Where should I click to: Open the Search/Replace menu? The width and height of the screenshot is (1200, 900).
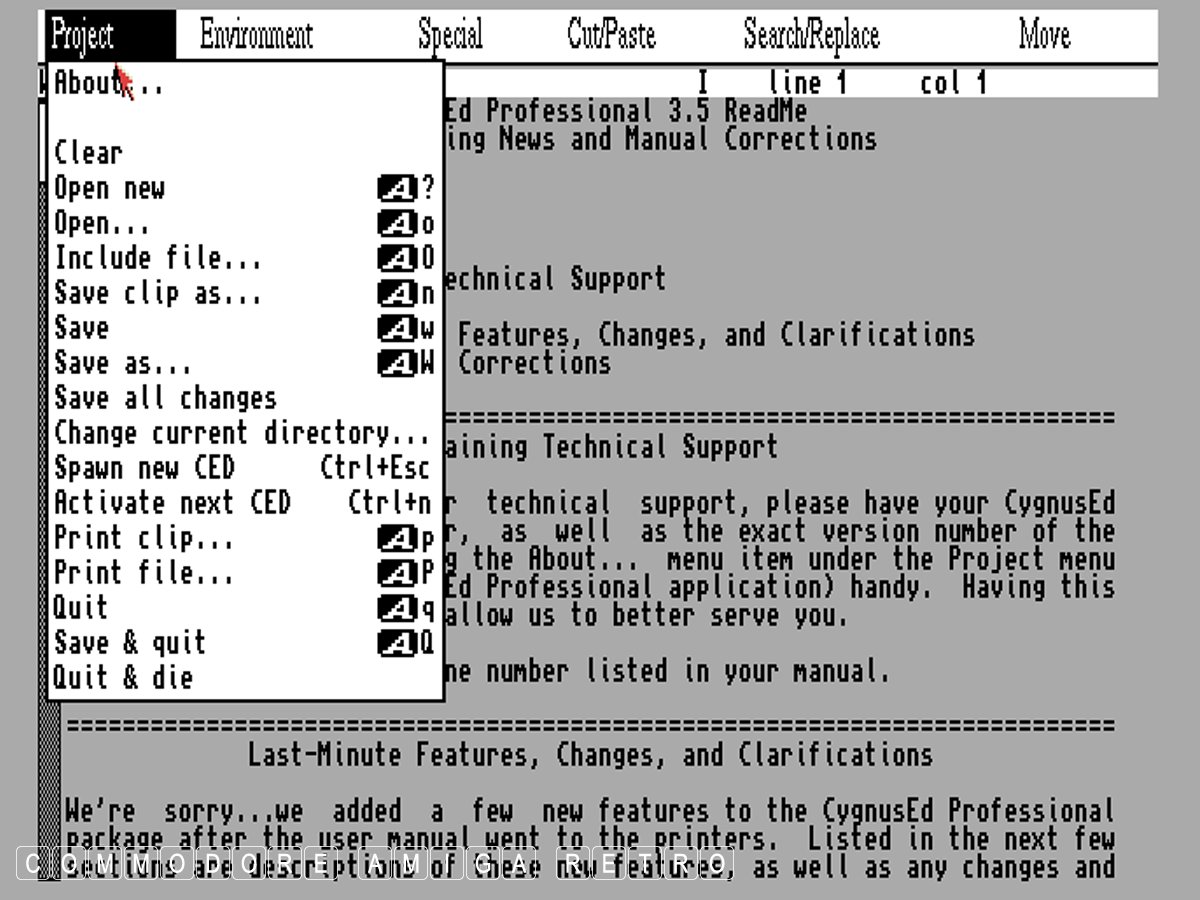pyautogui.click(x=811, y=36)
